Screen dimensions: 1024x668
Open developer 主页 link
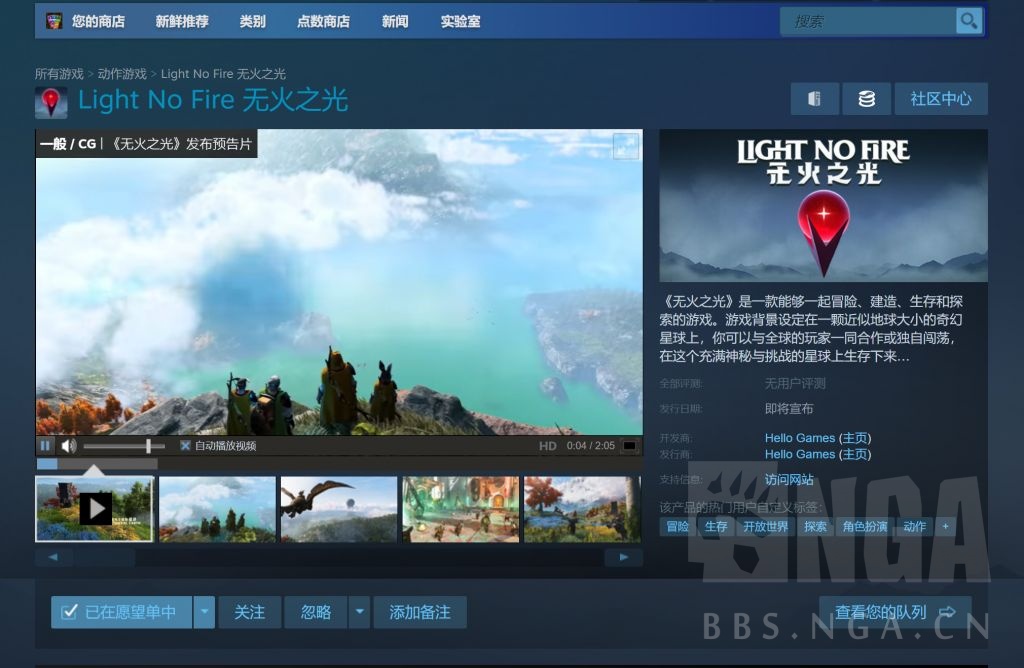(855, 437)
